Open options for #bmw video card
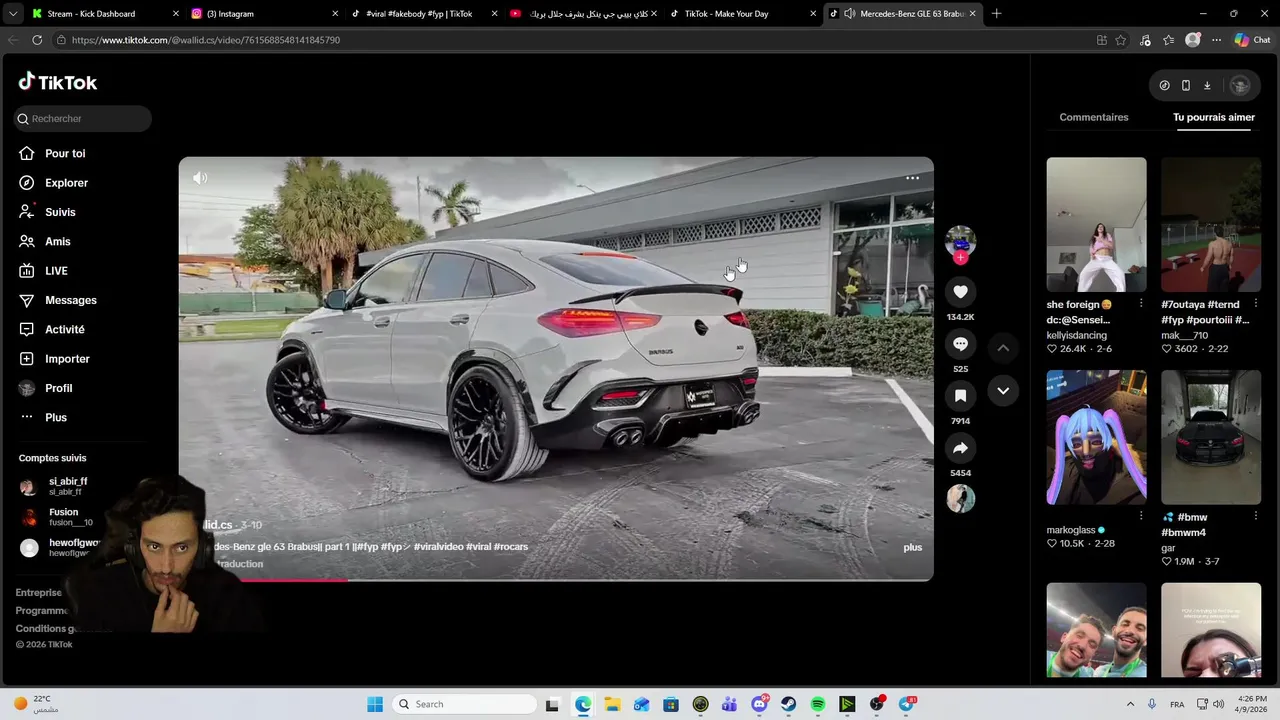 click(1256, 516)
